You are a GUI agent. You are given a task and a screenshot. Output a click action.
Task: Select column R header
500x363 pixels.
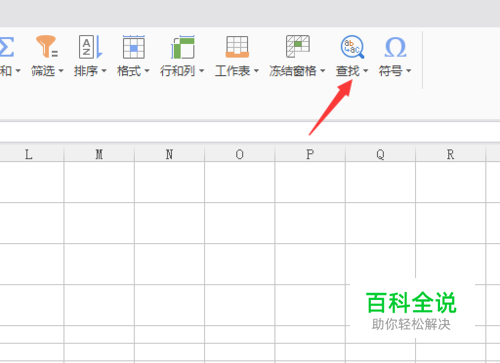pyautogui.click(x=451, y=154)
